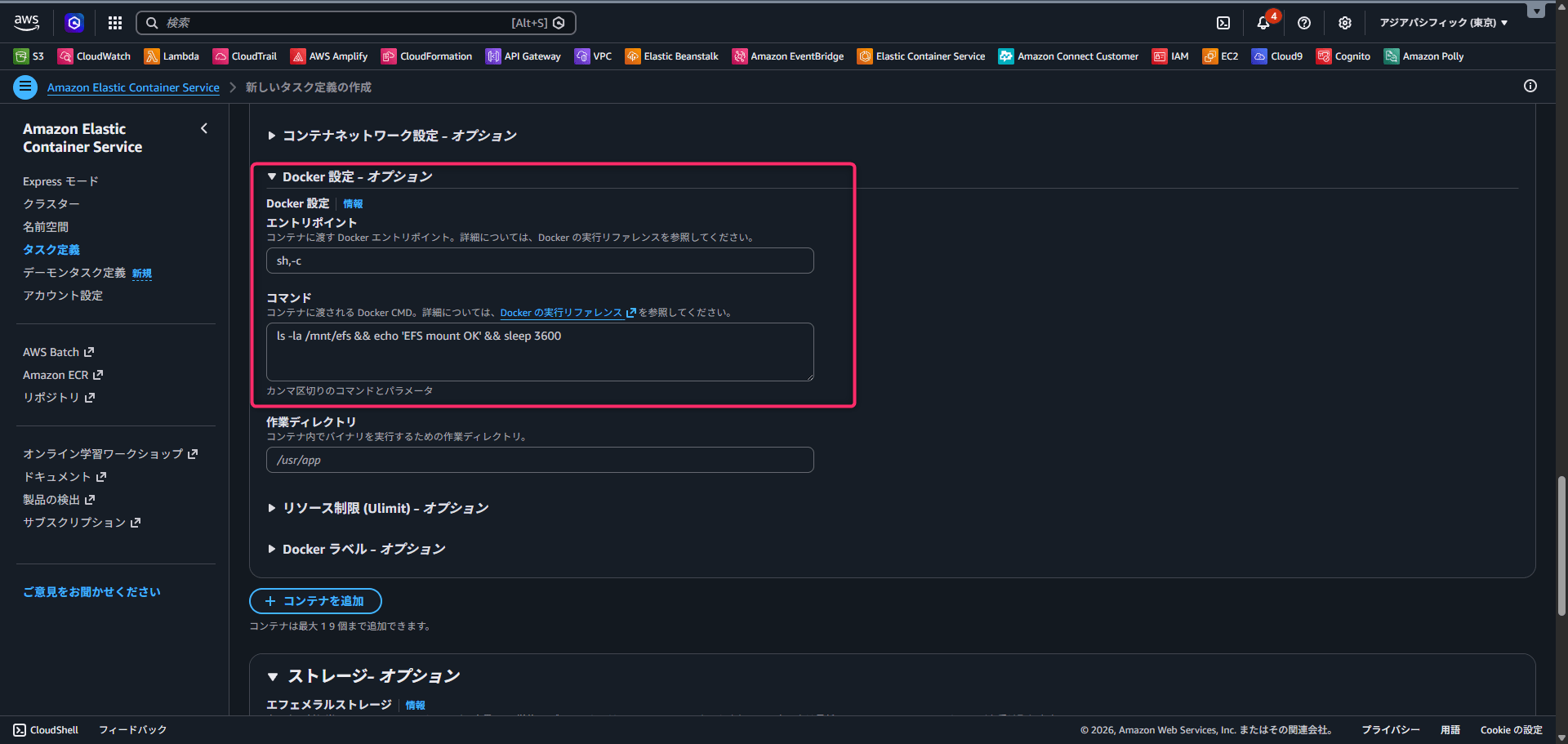Image resolution: width=1568 pixels, height=744 pixels.
Task: Click the Amazon Q icon in header
Action: point(74,23)
